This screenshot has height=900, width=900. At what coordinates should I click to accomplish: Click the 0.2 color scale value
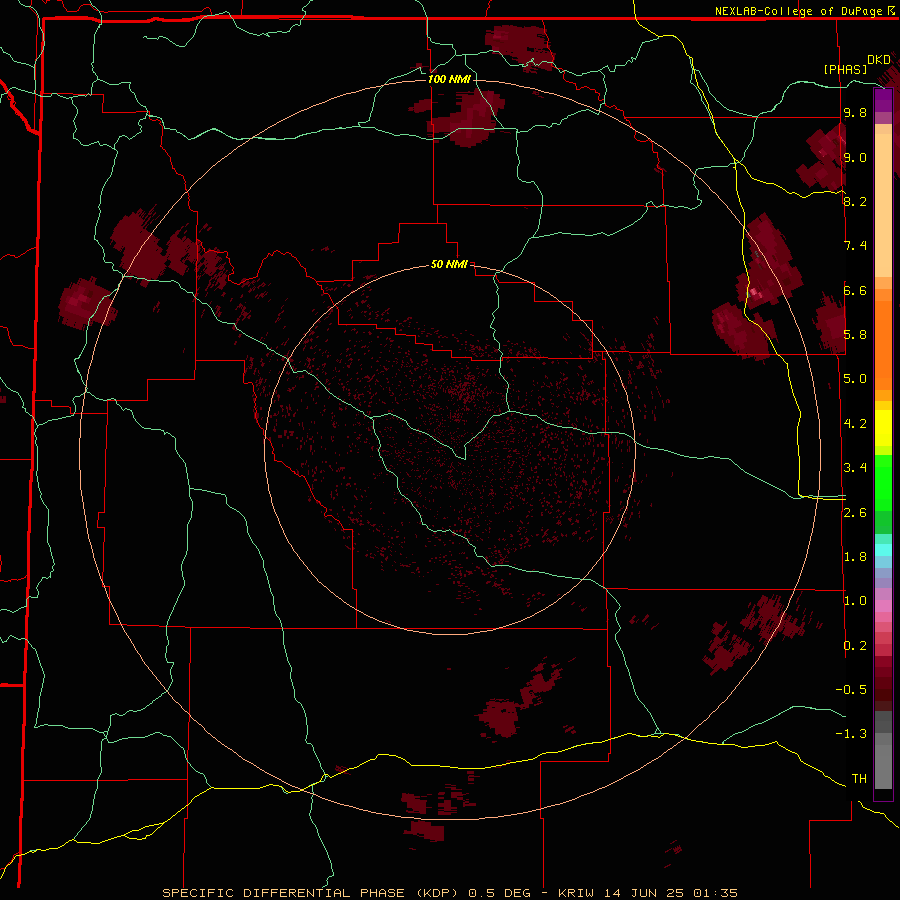click(855, 646)
